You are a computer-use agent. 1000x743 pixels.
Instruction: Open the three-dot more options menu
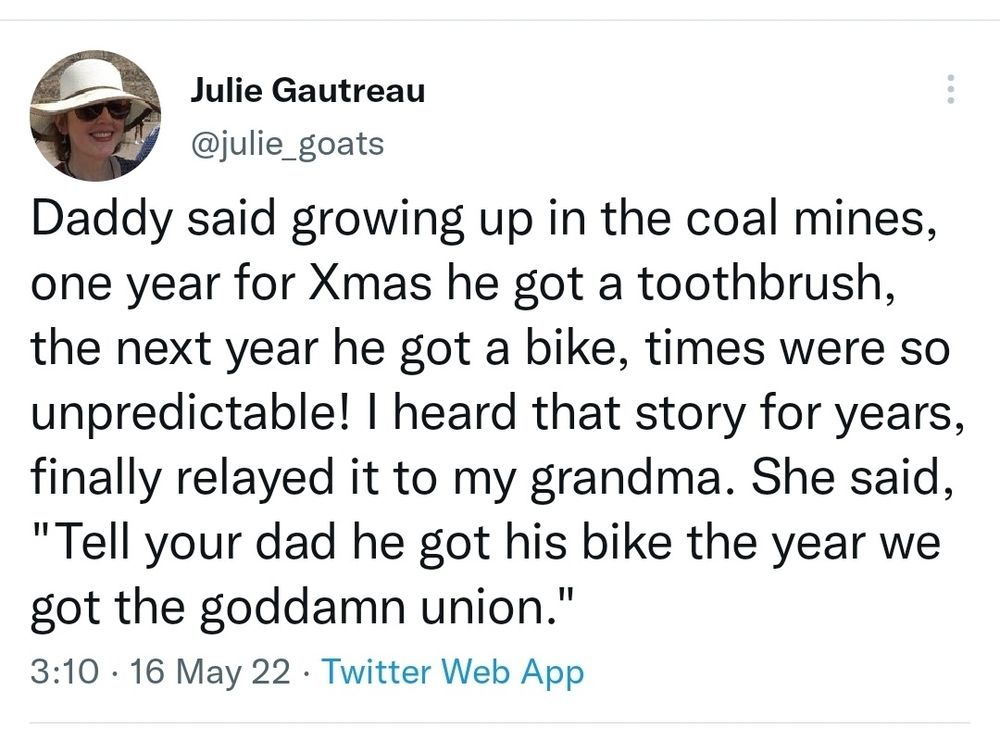click(x=950, y=91)
